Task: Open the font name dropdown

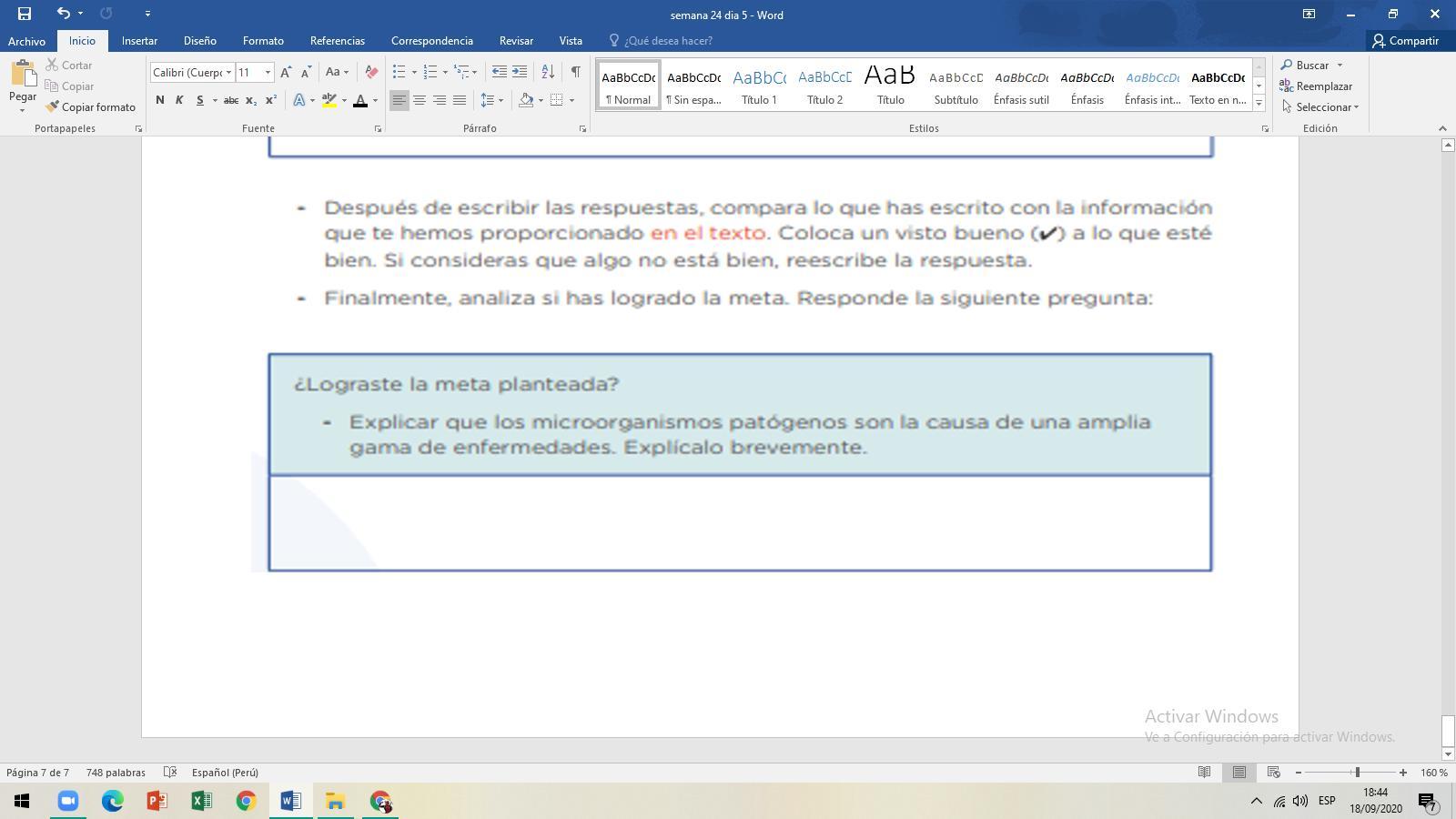Action: pyautogui.click(x=228, y=73)
